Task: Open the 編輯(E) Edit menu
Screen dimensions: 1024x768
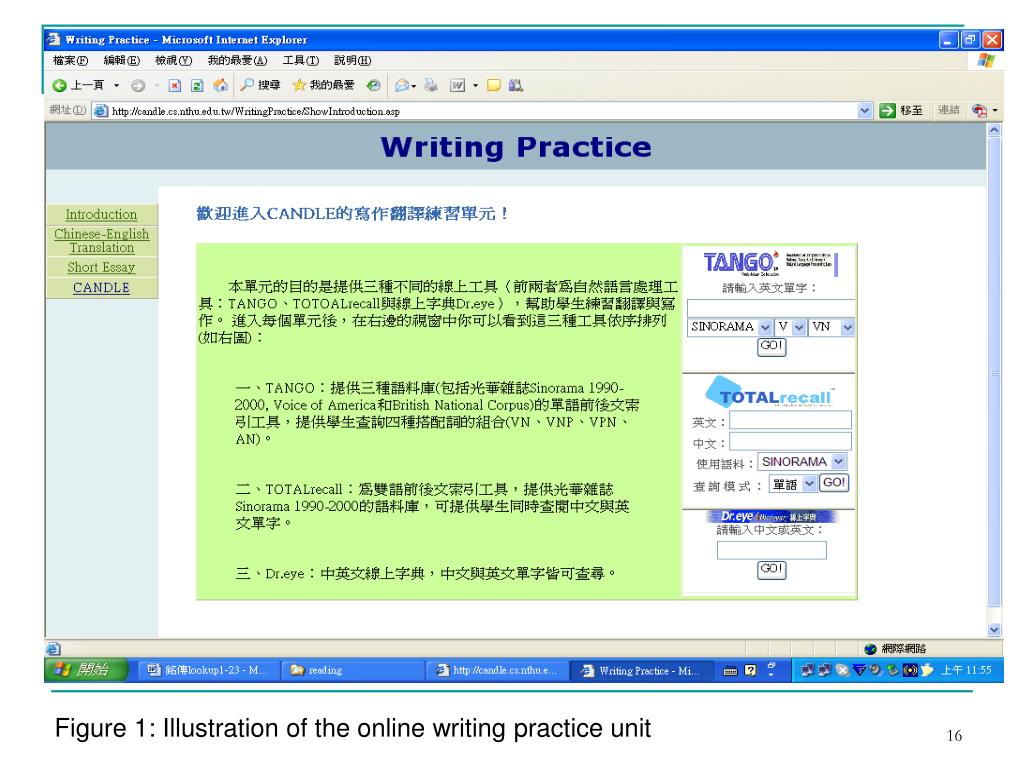Action: click(121, 61)
